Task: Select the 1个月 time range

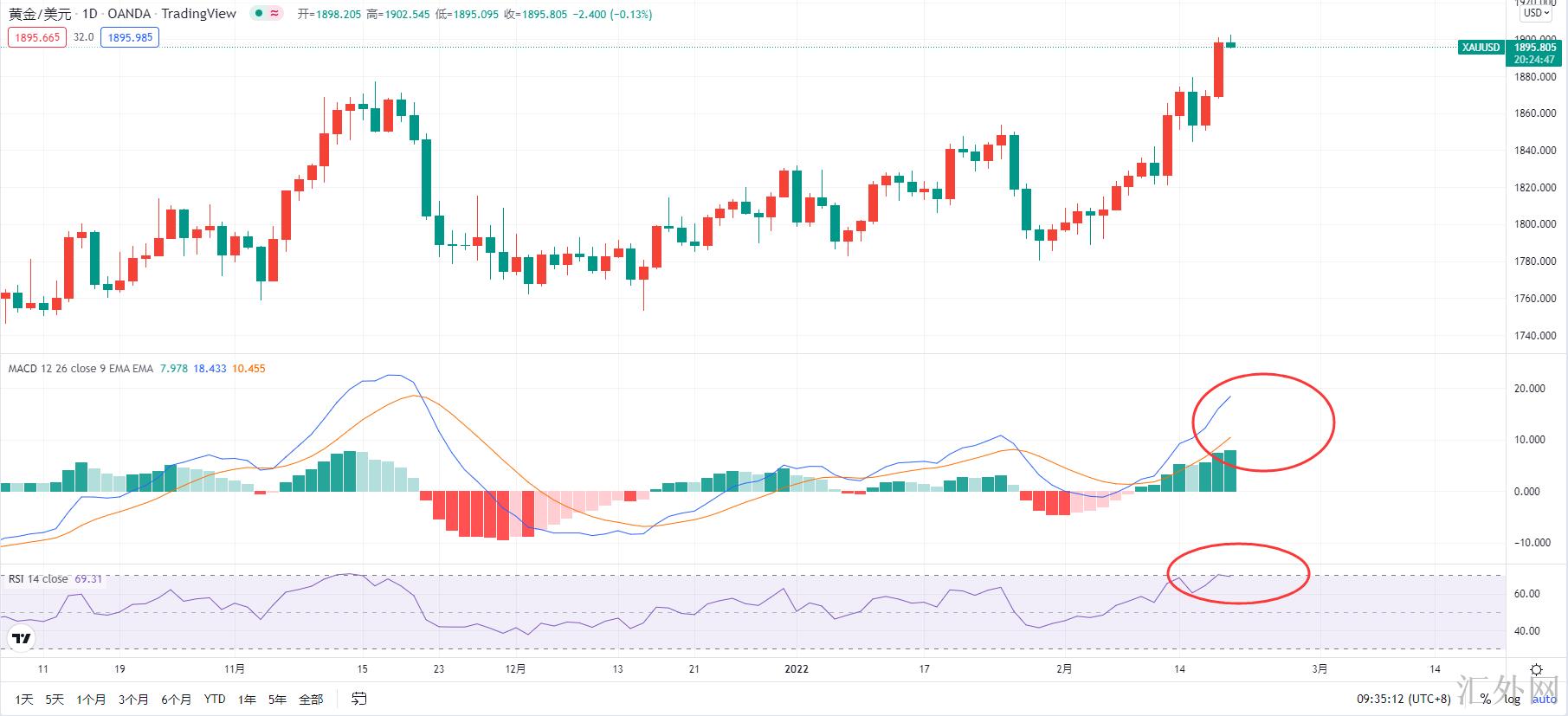Action: coord(91,699)
